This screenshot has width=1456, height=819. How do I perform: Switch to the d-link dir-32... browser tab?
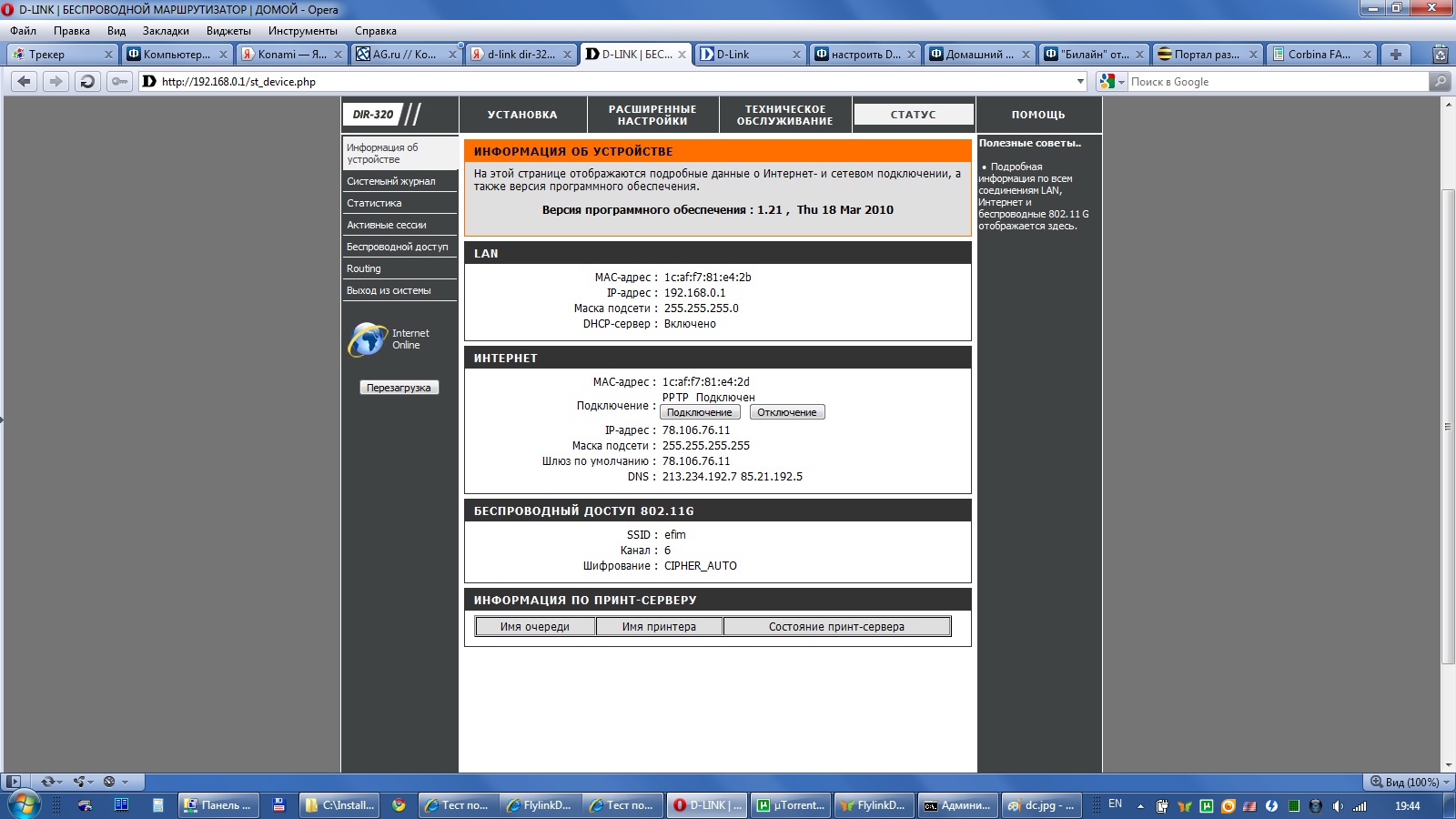[521, 55]
